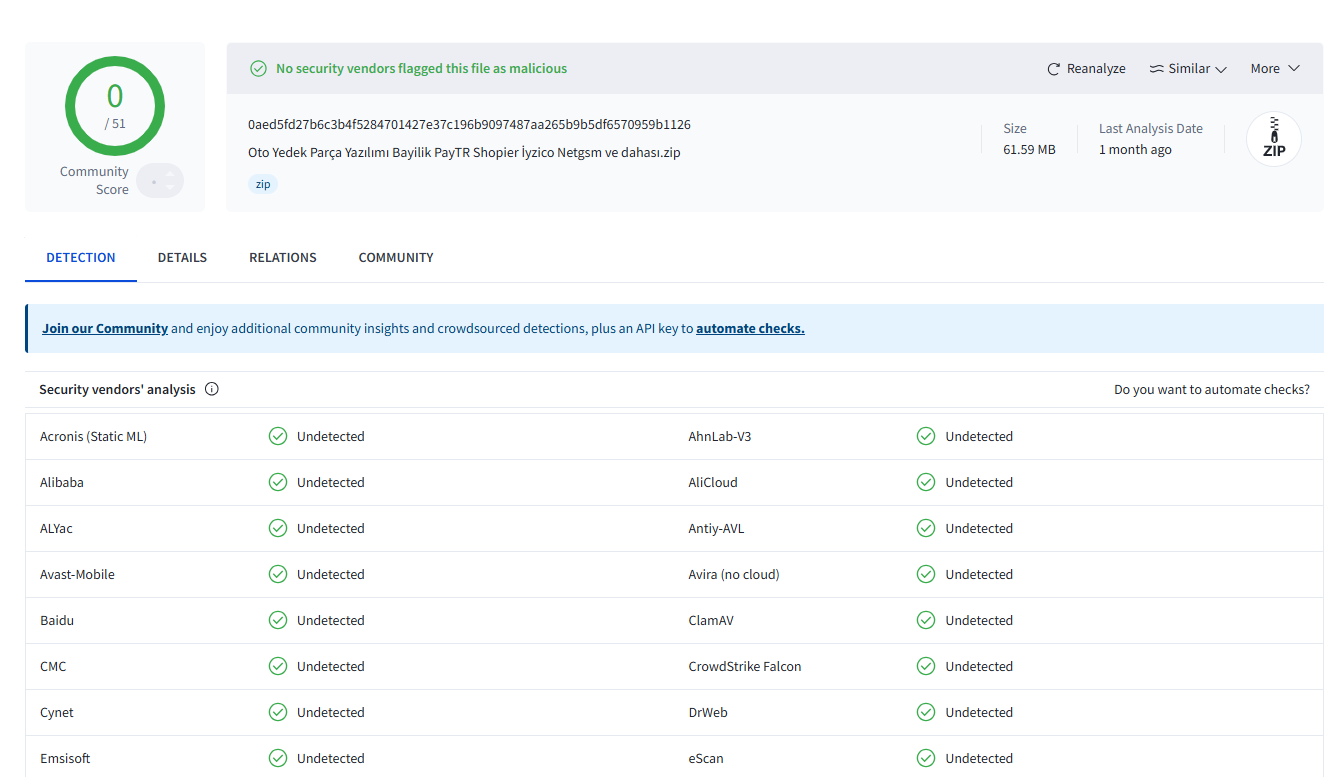Click the Join our Community link
The width and height of the screenshot is (1343, 777).
pos(105,328)
